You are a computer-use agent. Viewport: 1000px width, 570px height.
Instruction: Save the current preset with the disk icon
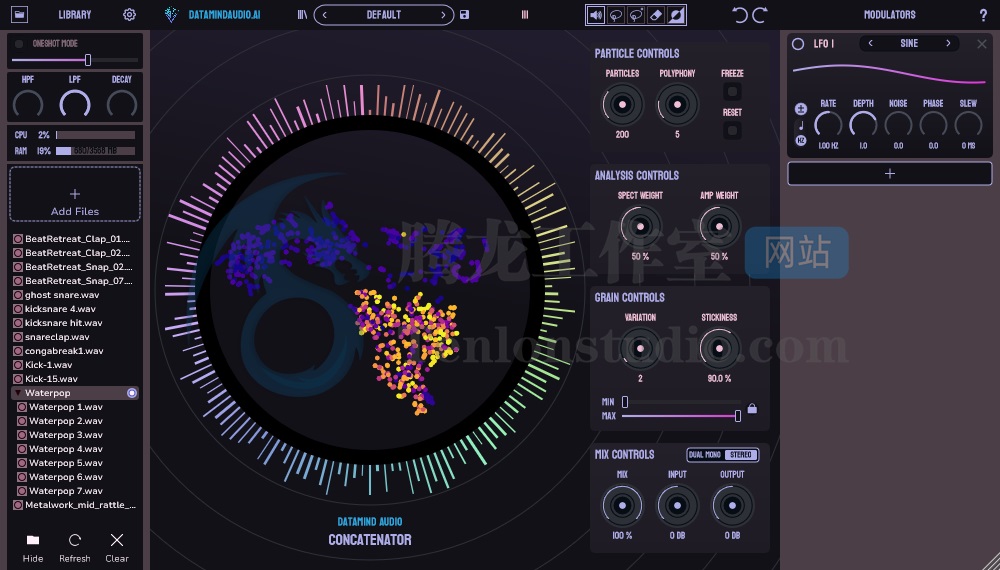point(464,15)
